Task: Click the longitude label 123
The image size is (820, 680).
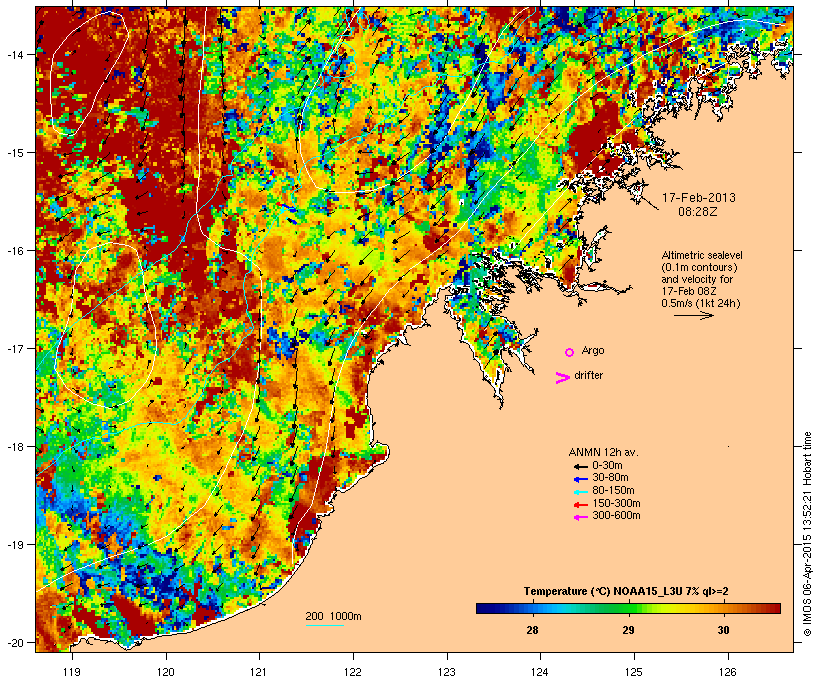Action: 447,672
